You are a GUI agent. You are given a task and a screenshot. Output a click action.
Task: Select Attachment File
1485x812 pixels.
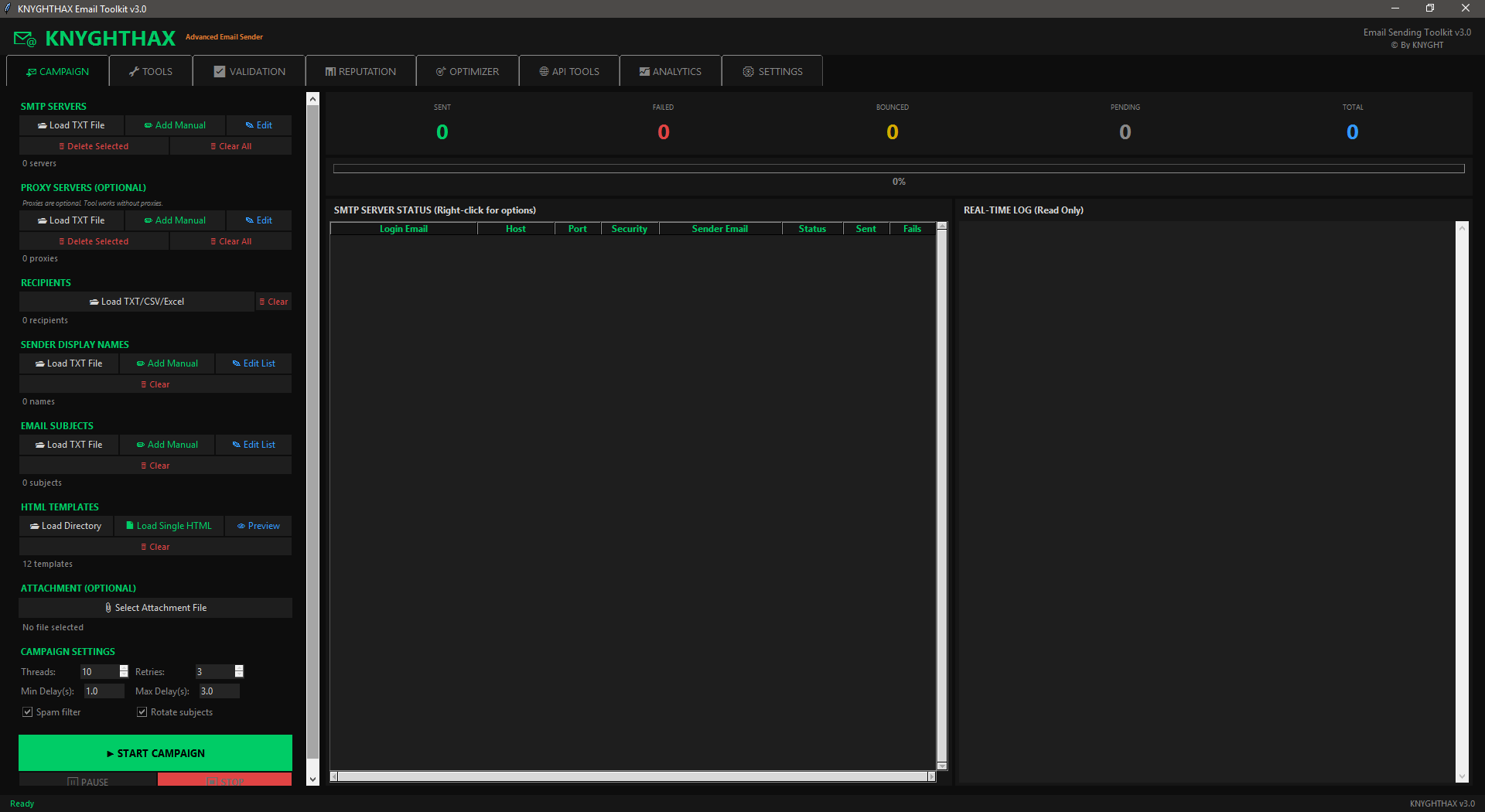[155, 608]
